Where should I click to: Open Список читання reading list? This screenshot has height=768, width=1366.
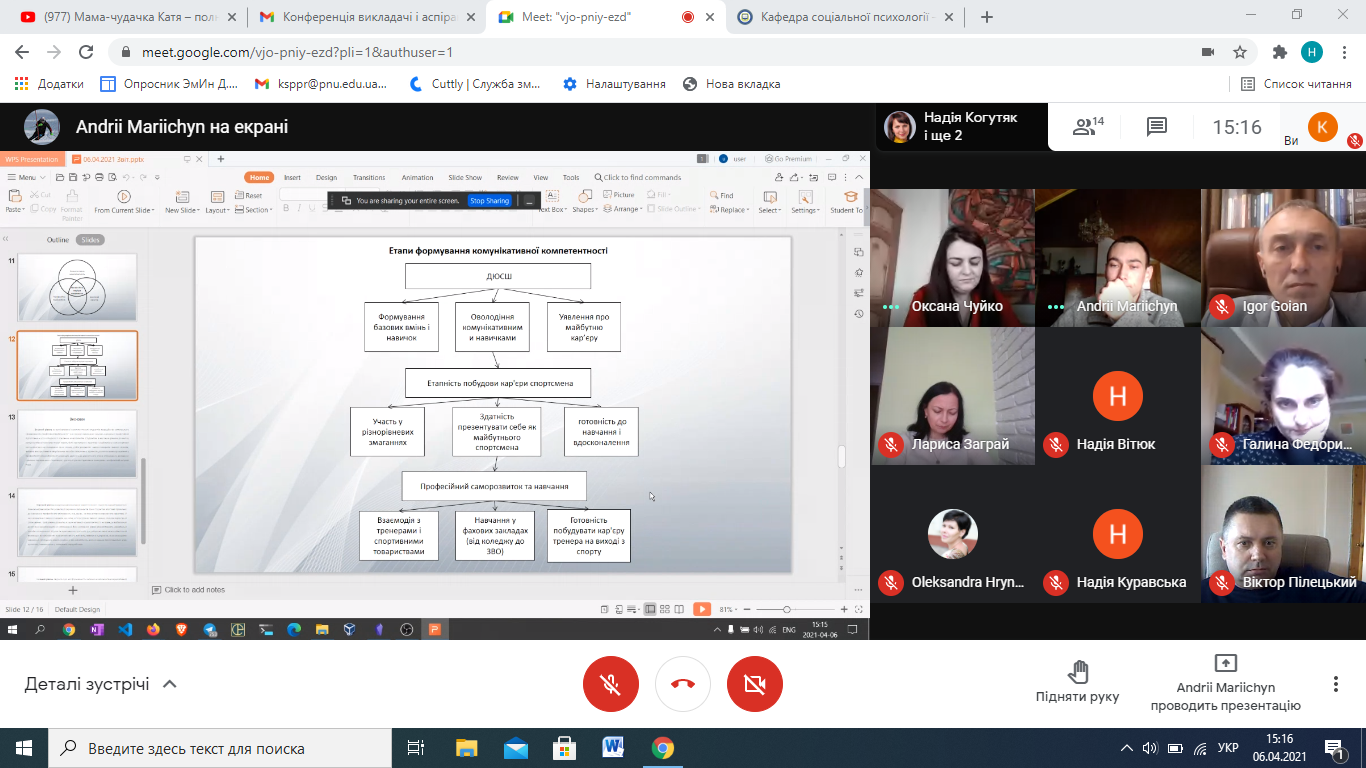[x=1297, y=84]
